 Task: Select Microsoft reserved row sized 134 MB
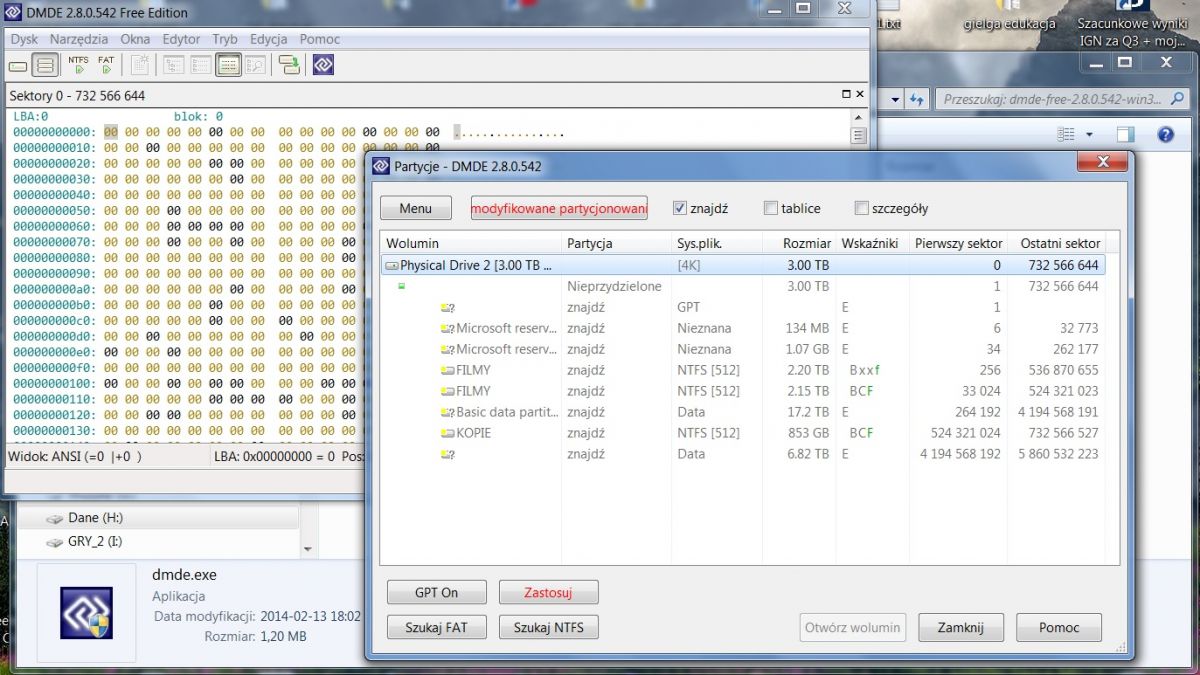[743, 328]
